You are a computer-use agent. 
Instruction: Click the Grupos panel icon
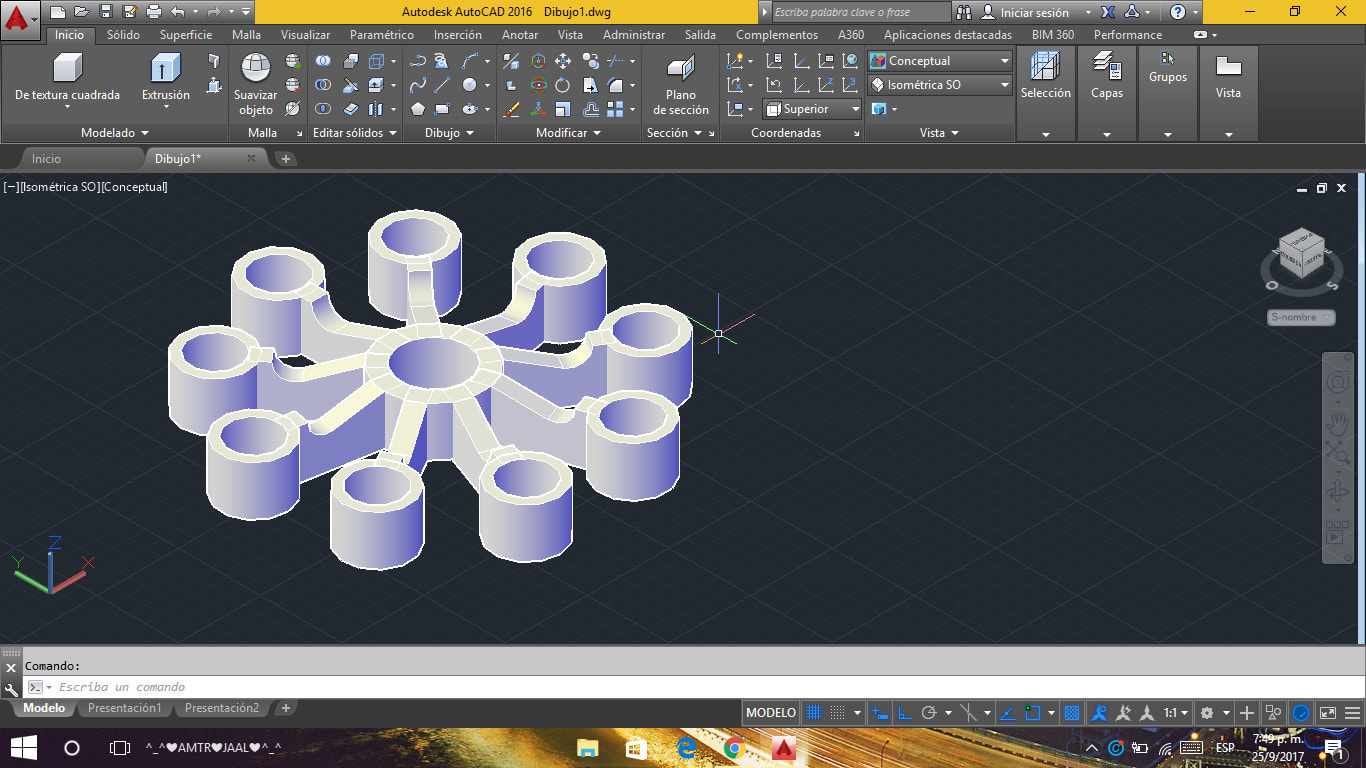click(1167, 59)
